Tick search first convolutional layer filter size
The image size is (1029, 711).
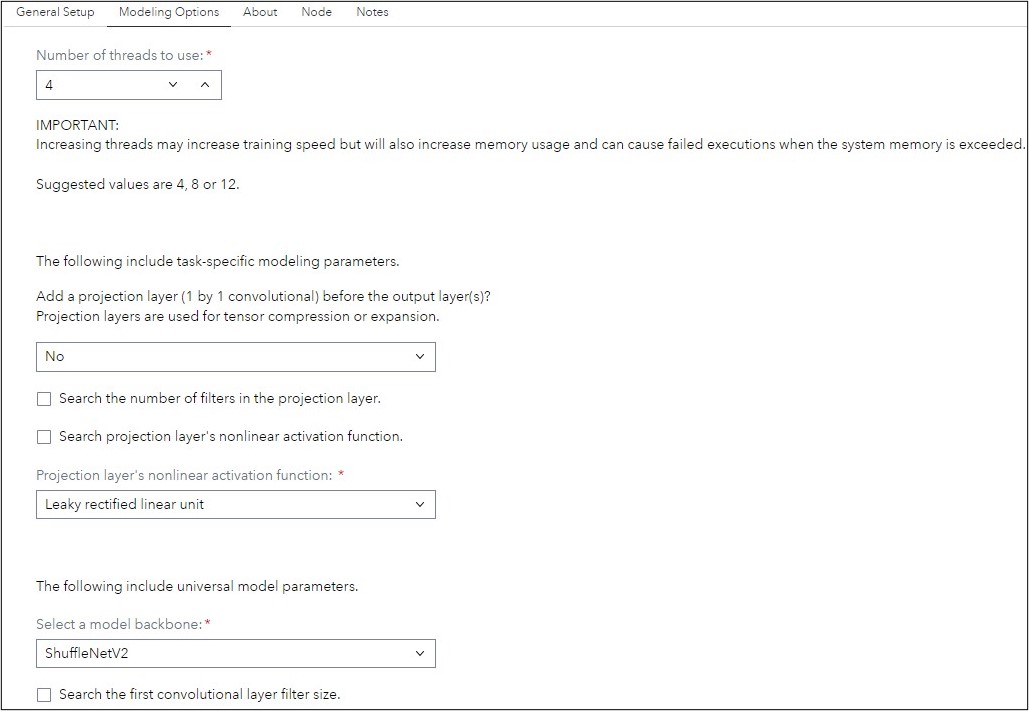point(44,695)
